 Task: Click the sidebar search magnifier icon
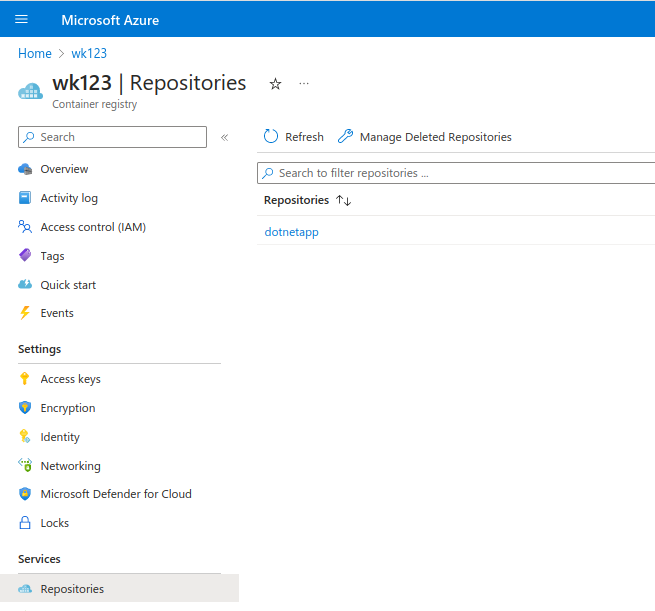pyautogui.click(x=28, y=137)
